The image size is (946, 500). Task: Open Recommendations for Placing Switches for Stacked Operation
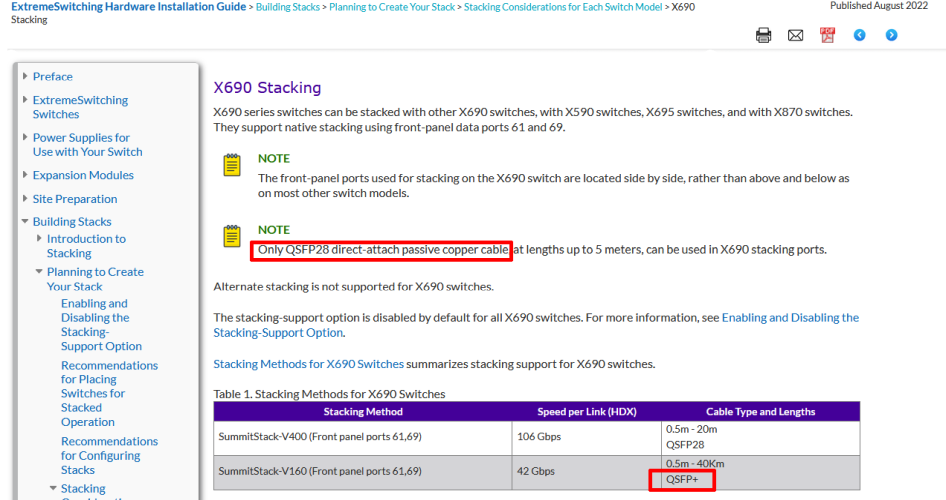point(109,393)
